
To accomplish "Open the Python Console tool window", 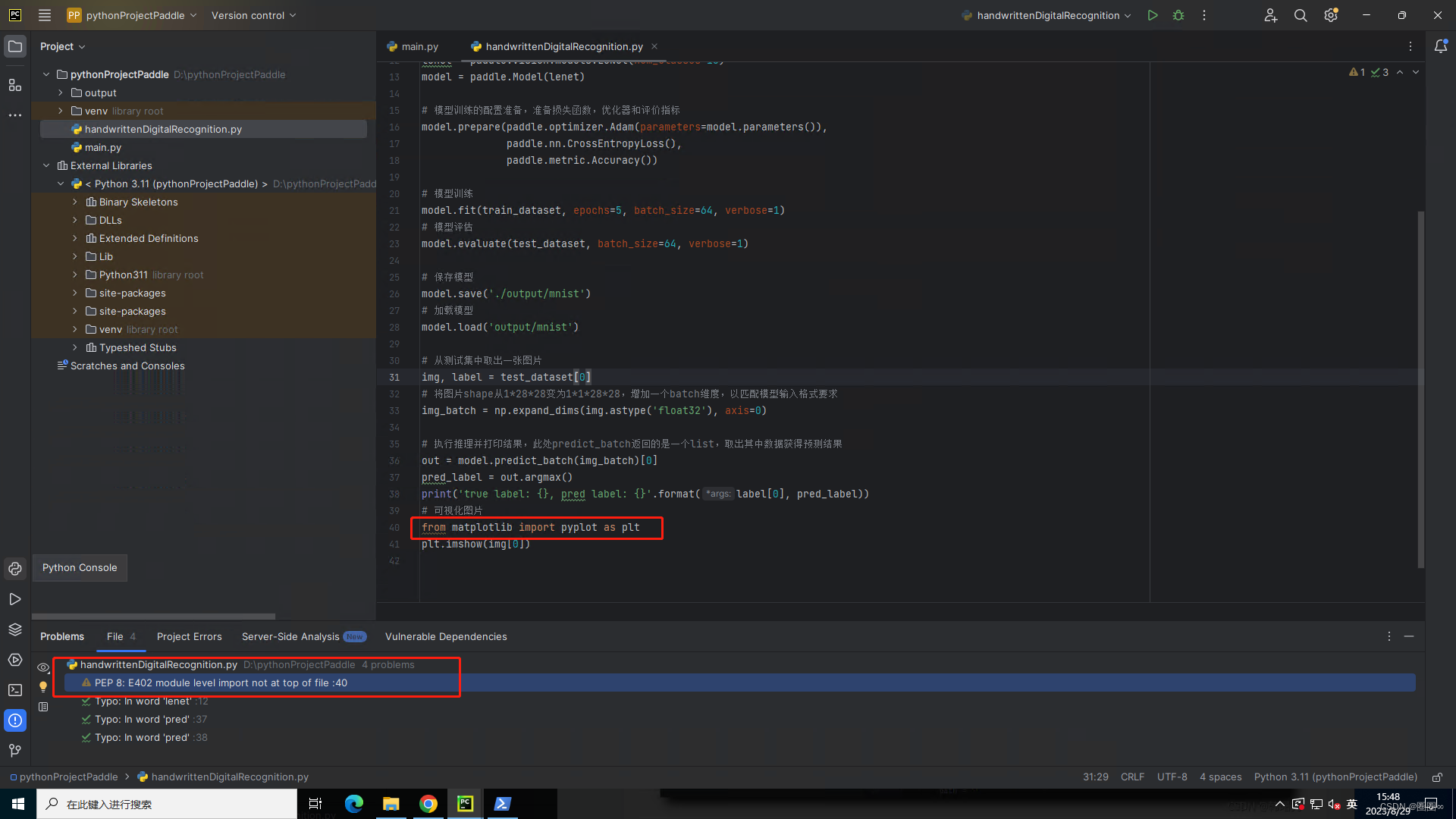I will pos(14,569).
